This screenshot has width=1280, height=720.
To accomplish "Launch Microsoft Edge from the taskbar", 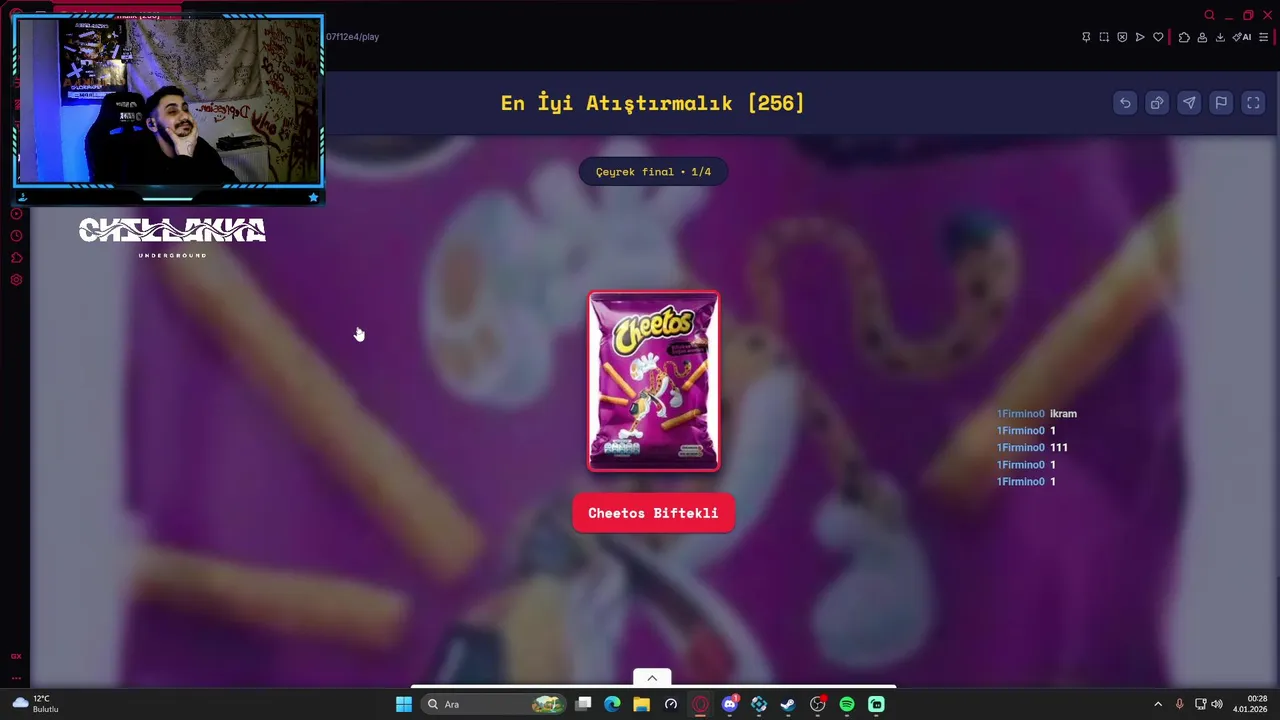I will 613,704.
